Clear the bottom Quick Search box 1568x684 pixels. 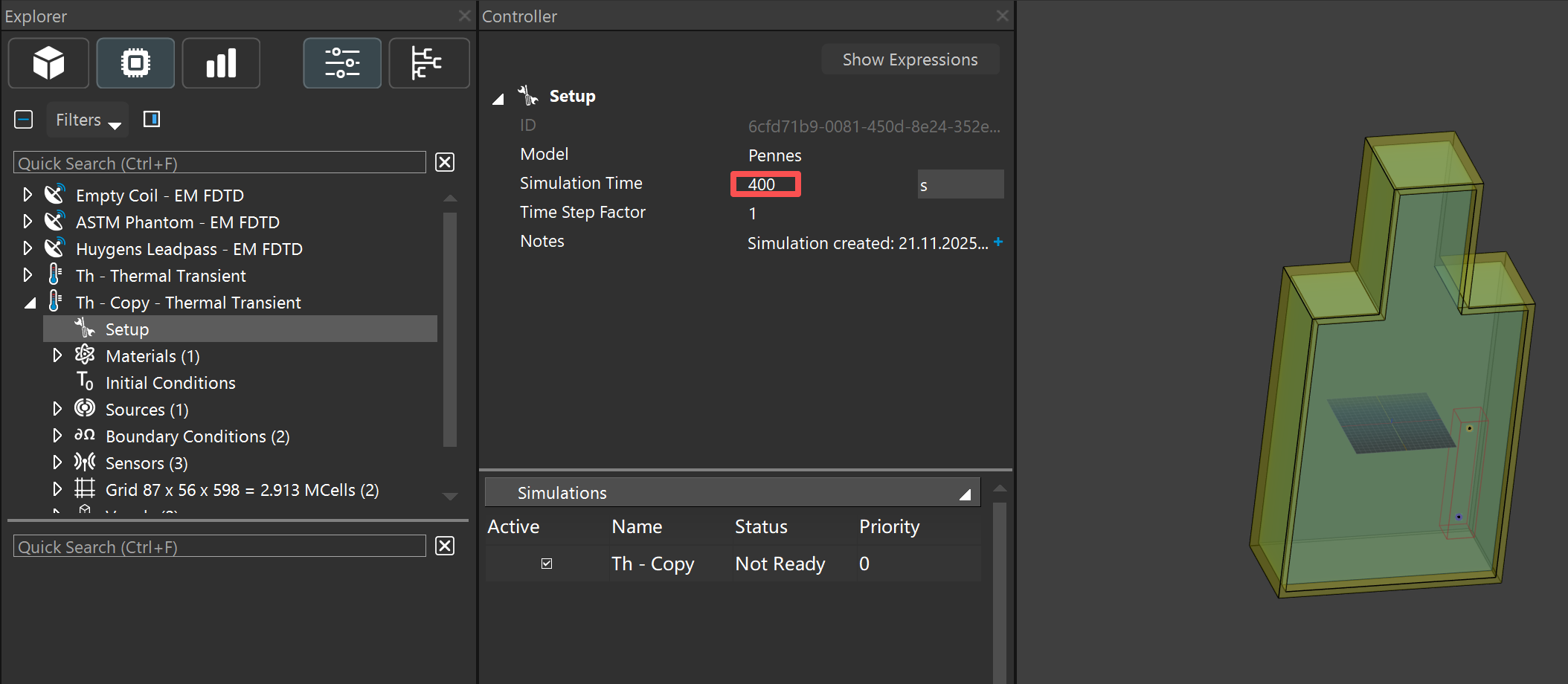[x=445, y=546]
